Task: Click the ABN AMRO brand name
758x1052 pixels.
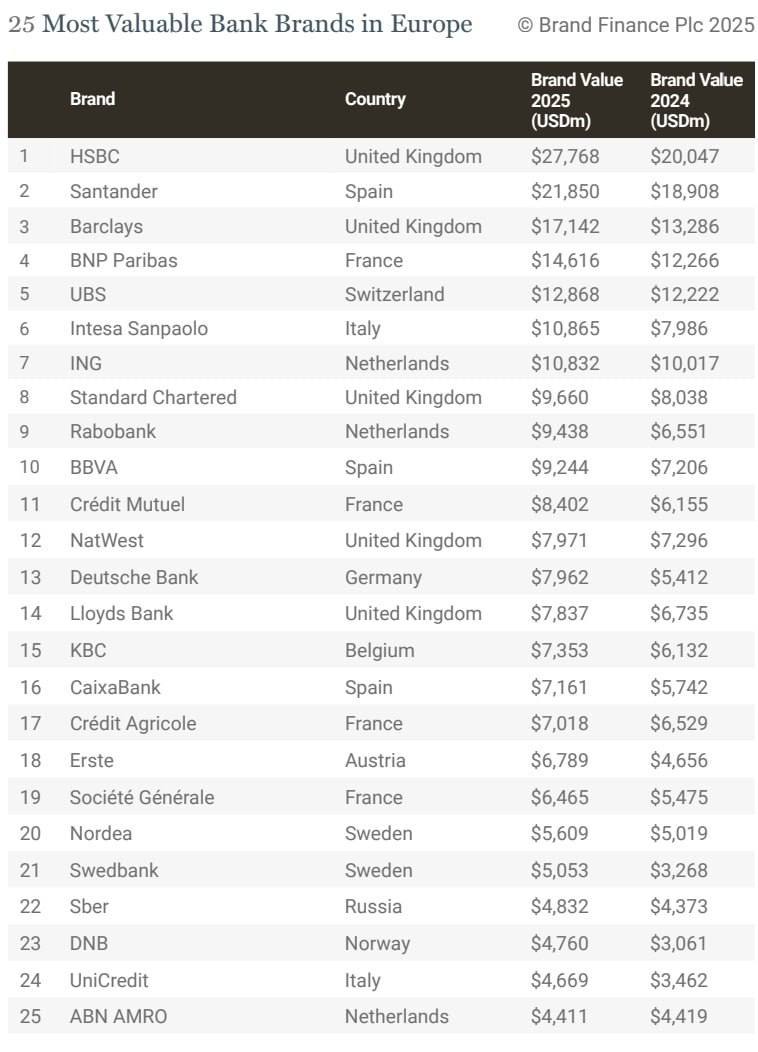Action: click(118, 1016)
